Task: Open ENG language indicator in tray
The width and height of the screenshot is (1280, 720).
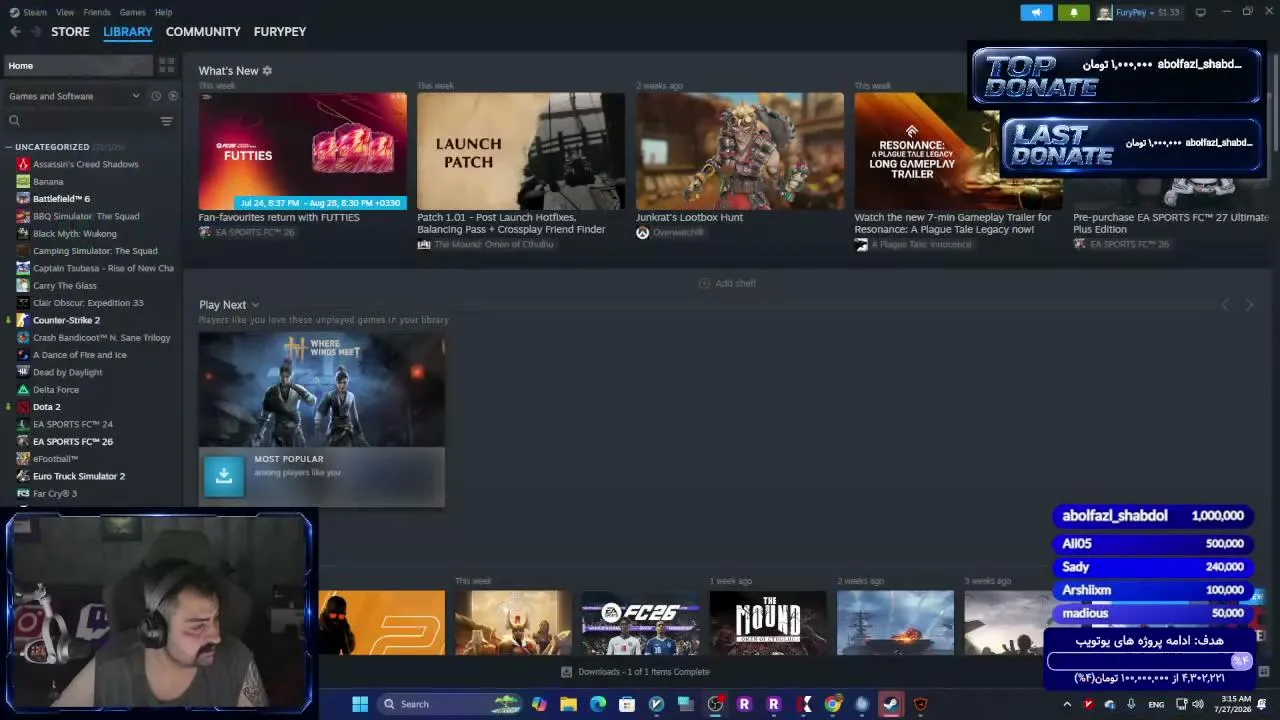Action: coord(1156,705)
